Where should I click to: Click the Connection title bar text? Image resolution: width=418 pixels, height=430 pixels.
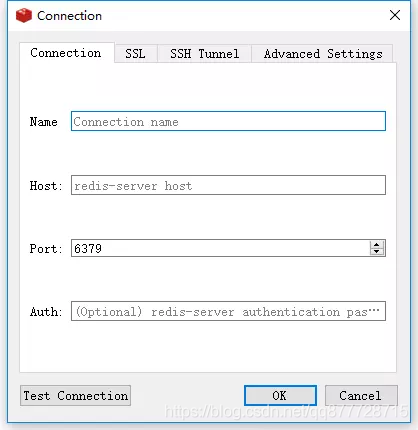click(69, 16)
